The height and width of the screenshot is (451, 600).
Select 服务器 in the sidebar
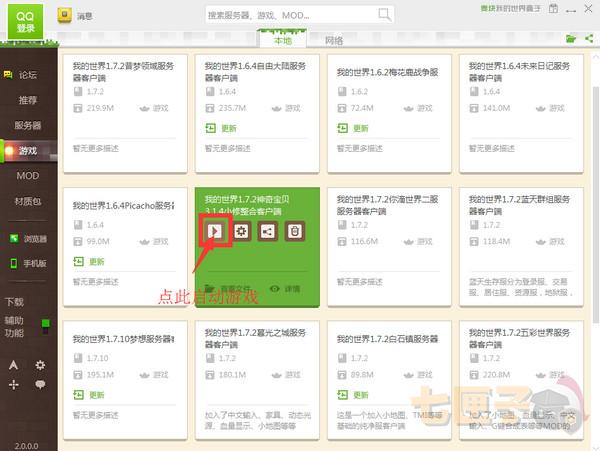coord(28,125)
